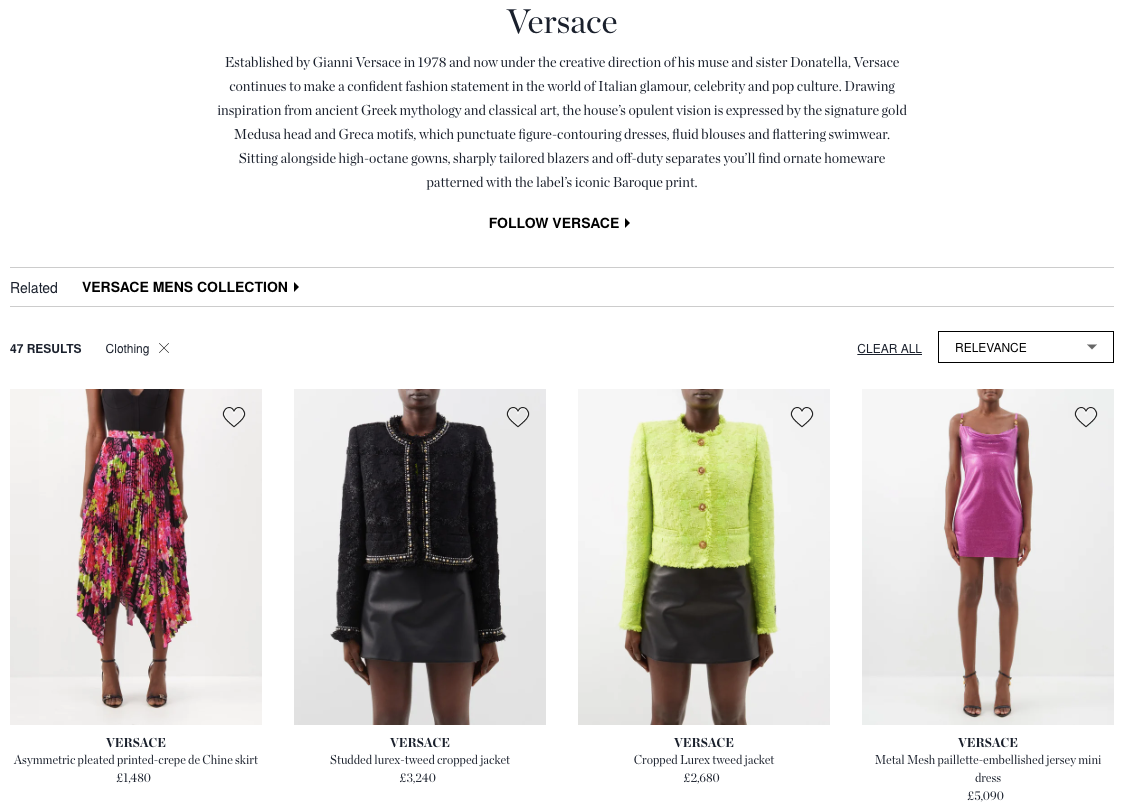This screenshot has width=1125, height=804.
Task: Select Studded lurex-tweed cropped jacket title link
Action: click(x=420, y=760)
